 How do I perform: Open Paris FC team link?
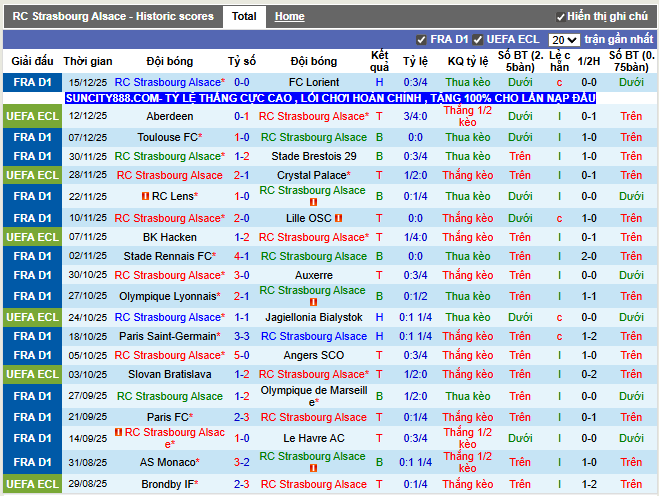click(x=169, y=417)
